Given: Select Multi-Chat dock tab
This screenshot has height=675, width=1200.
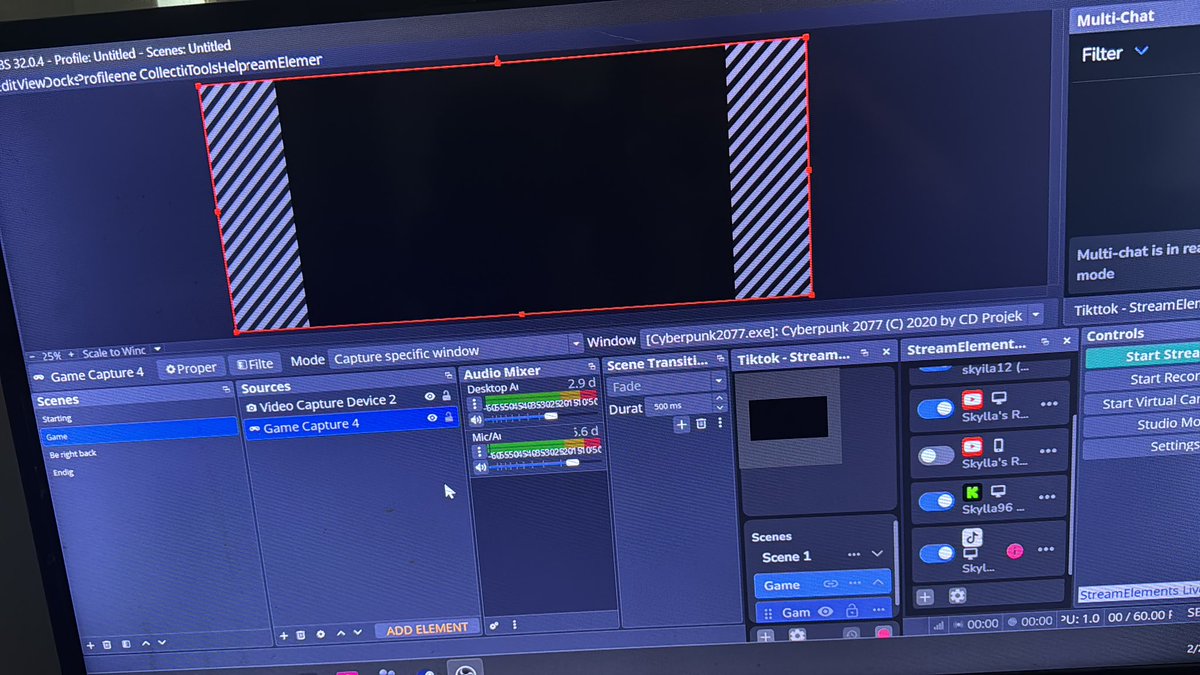Looking at the screenshot, I should coord(1115,18).
